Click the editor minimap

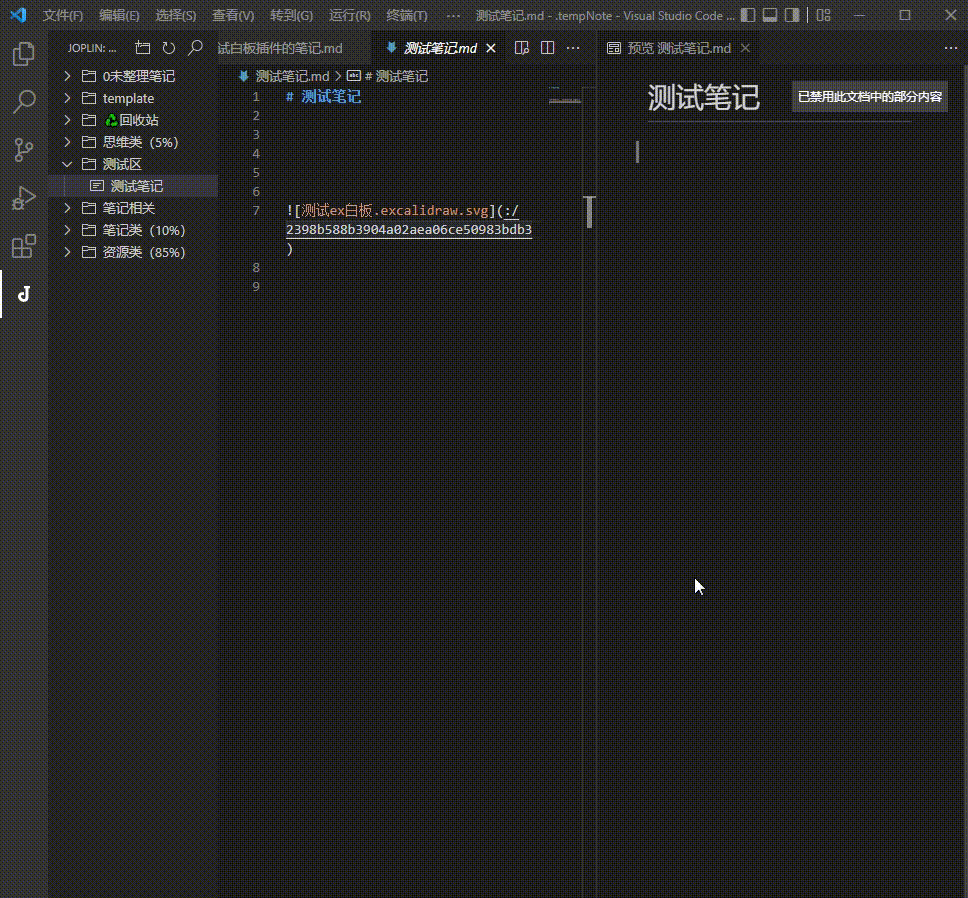point(564,96)
